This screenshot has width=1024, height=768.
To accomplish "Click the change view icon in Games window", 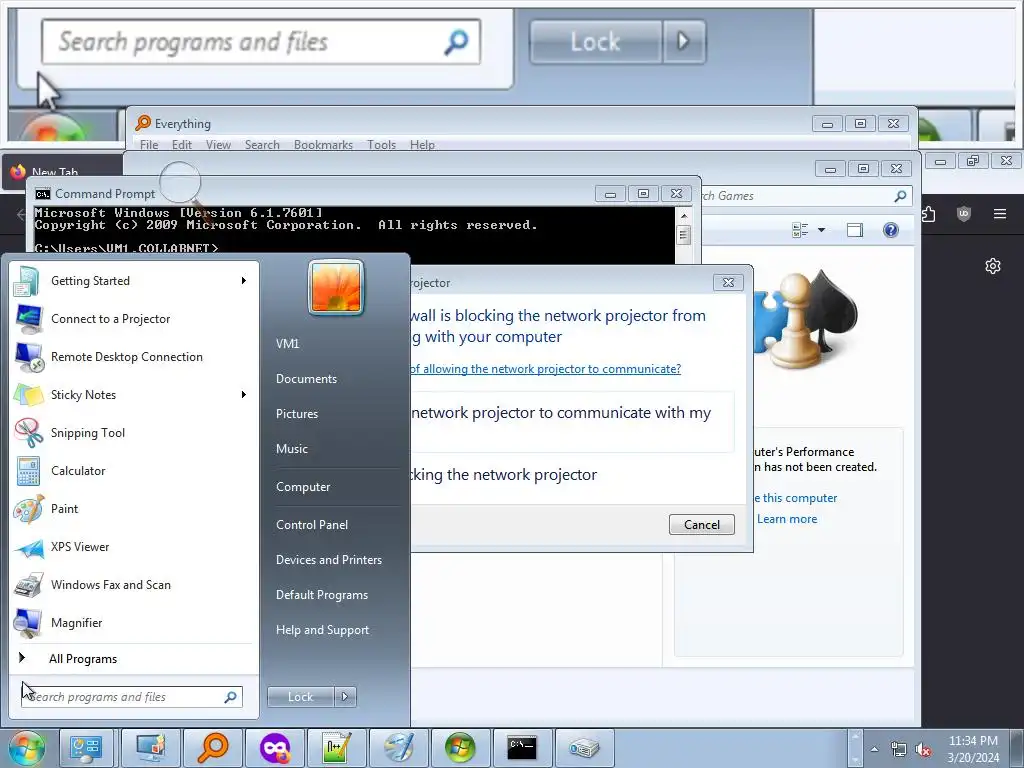I will tap(800, 230).
